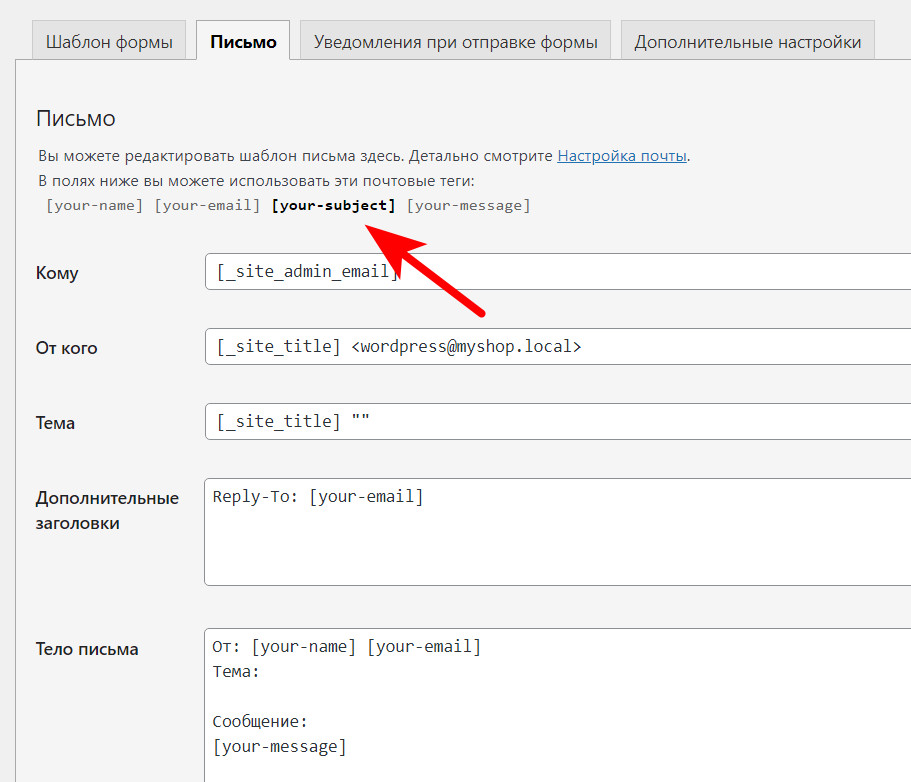Click the Тема field label

click(x=55, y=423)
